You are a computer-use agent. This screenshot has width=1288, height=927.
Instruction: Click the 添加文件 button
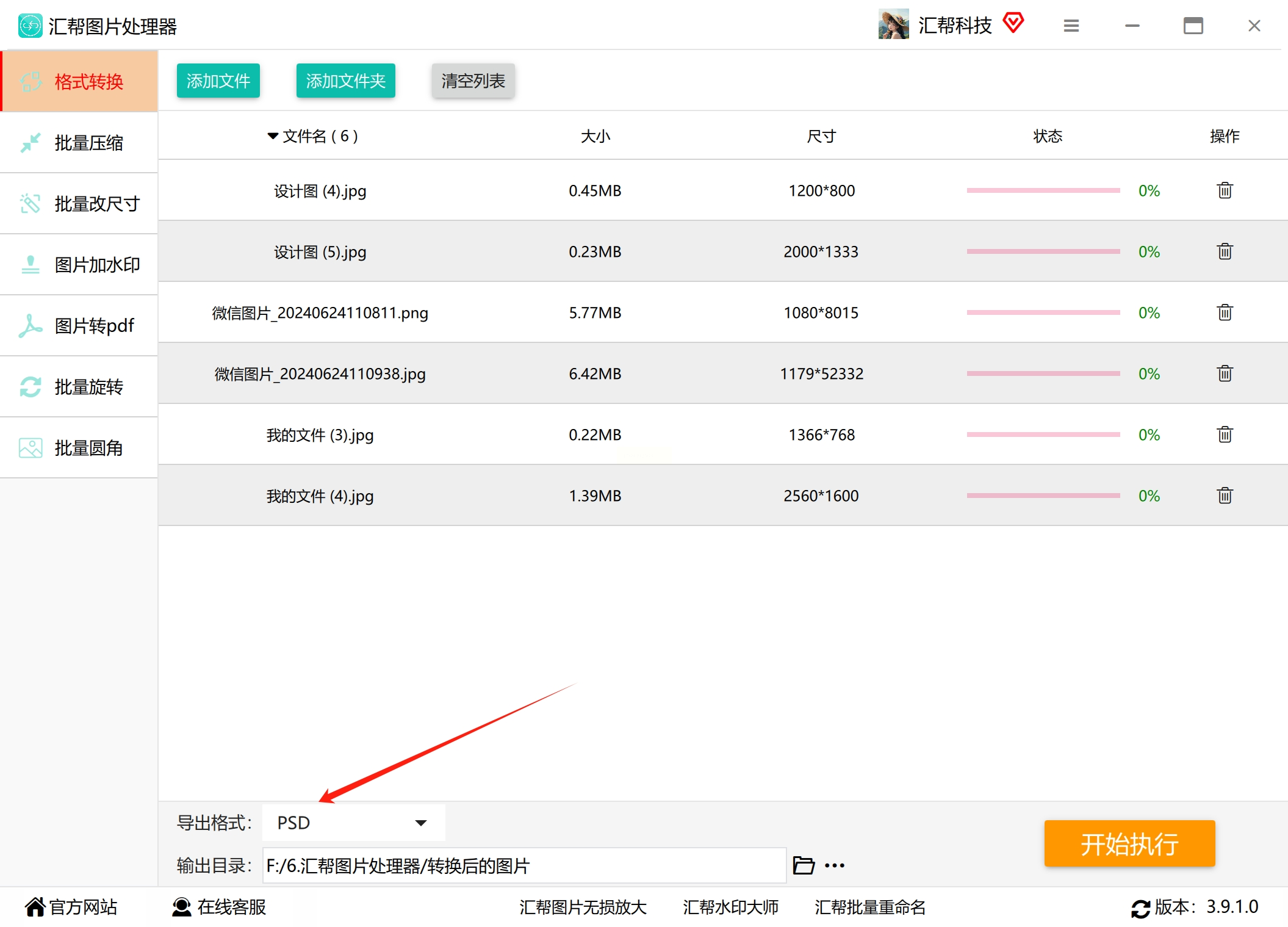(x=218, y=81)
